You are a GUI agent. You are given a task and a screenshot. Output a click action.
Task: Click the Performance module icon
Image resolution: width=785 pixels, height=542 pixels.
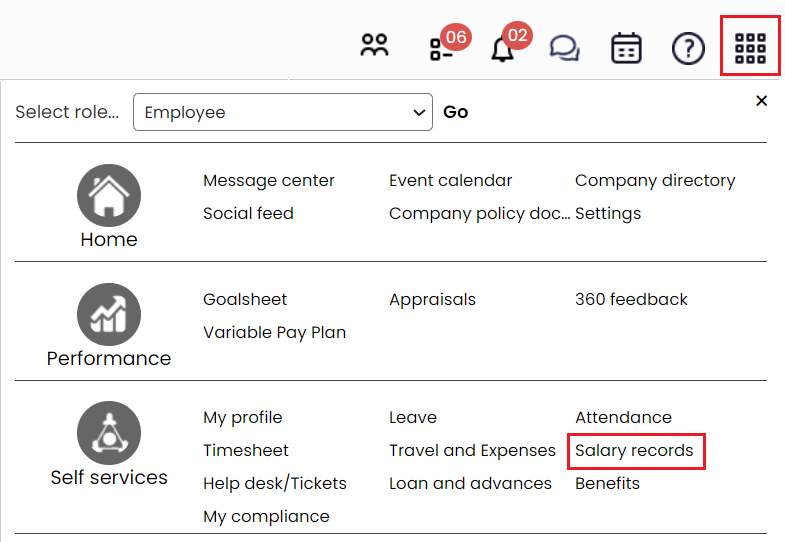(109, 315)
